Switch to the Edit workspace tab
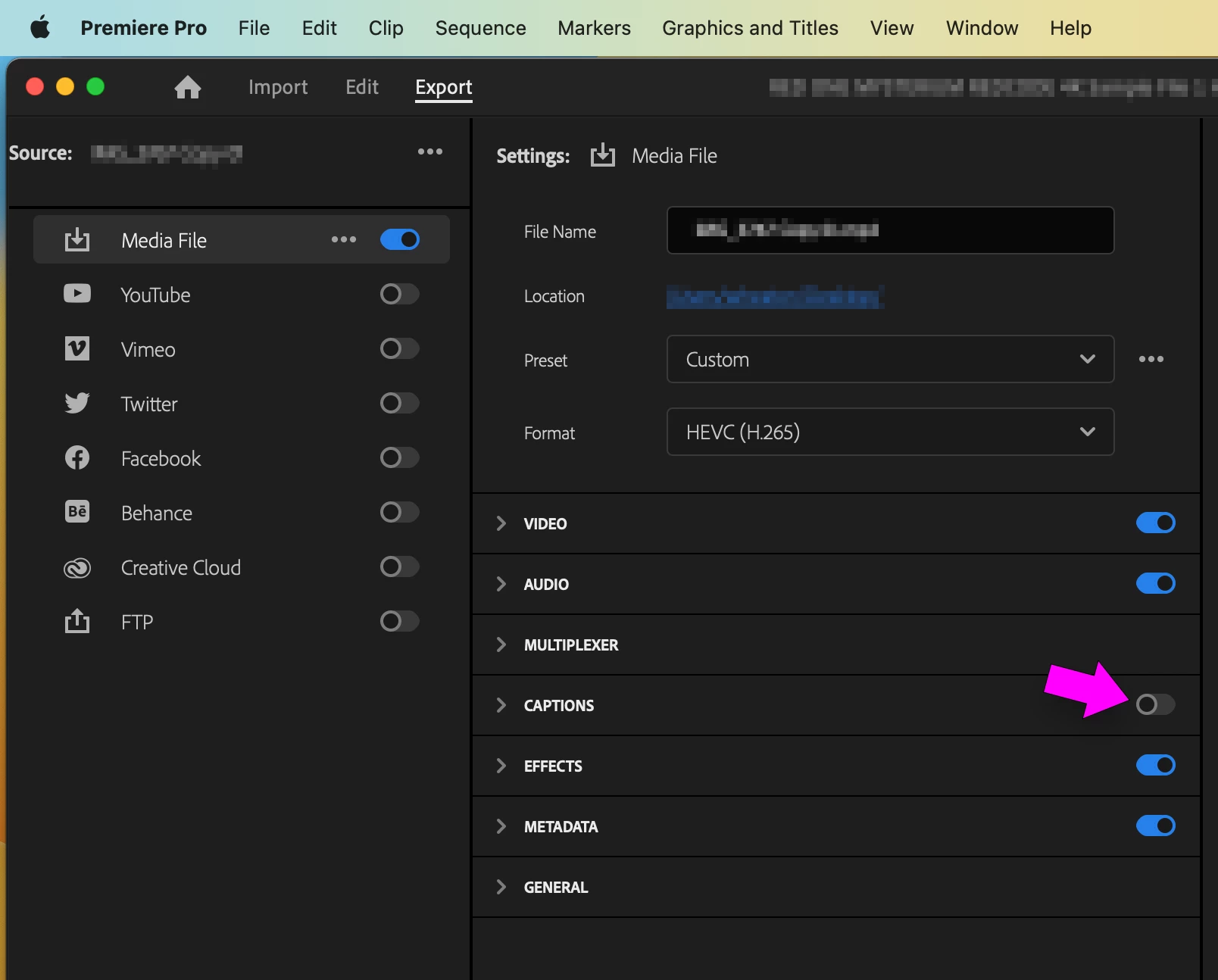Image resolution: width=1218 pixels, height=980 pixels. point(362,87)
